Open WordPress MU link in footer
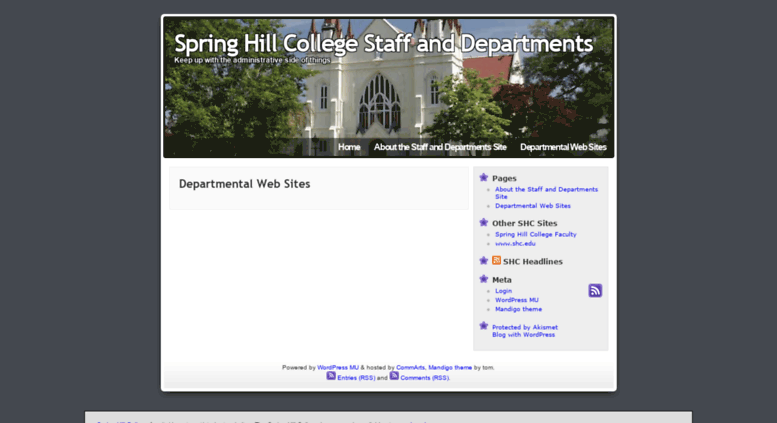This screenshot has width=777, height=423. click(x=337, y=368)
